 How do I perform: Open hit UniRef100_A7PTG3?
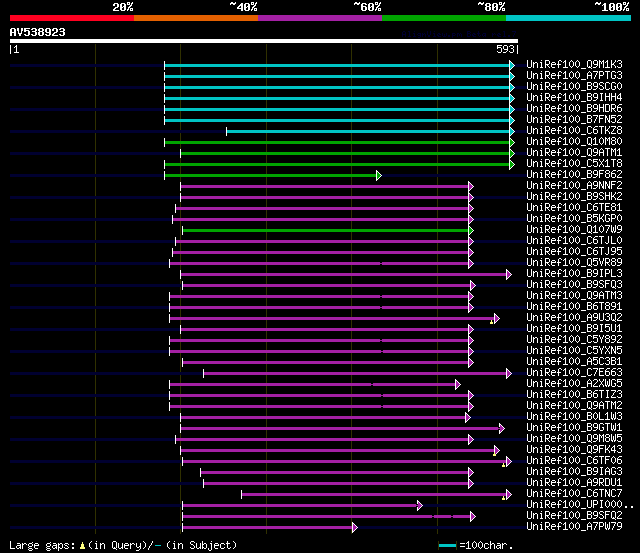tap(574, 76)
